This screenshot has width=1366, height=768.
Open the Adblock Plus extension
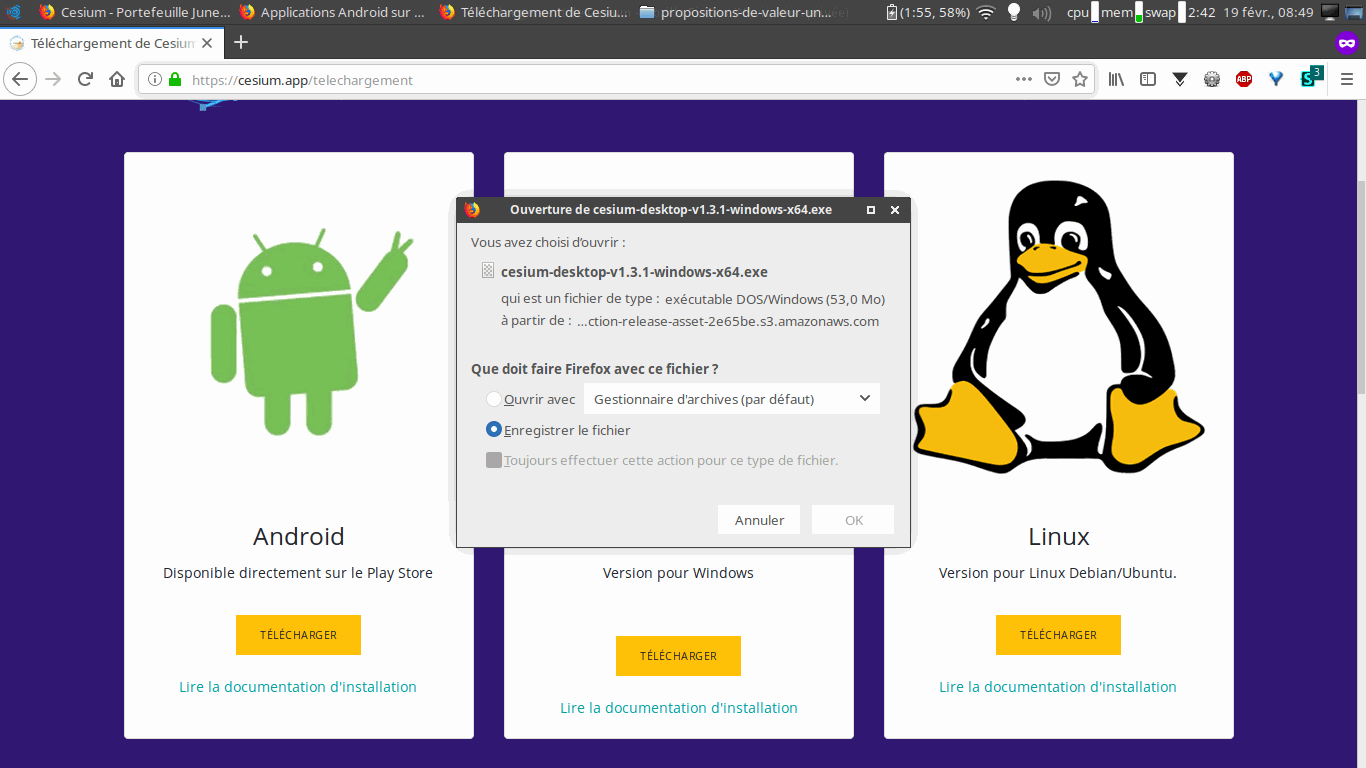1244,79
